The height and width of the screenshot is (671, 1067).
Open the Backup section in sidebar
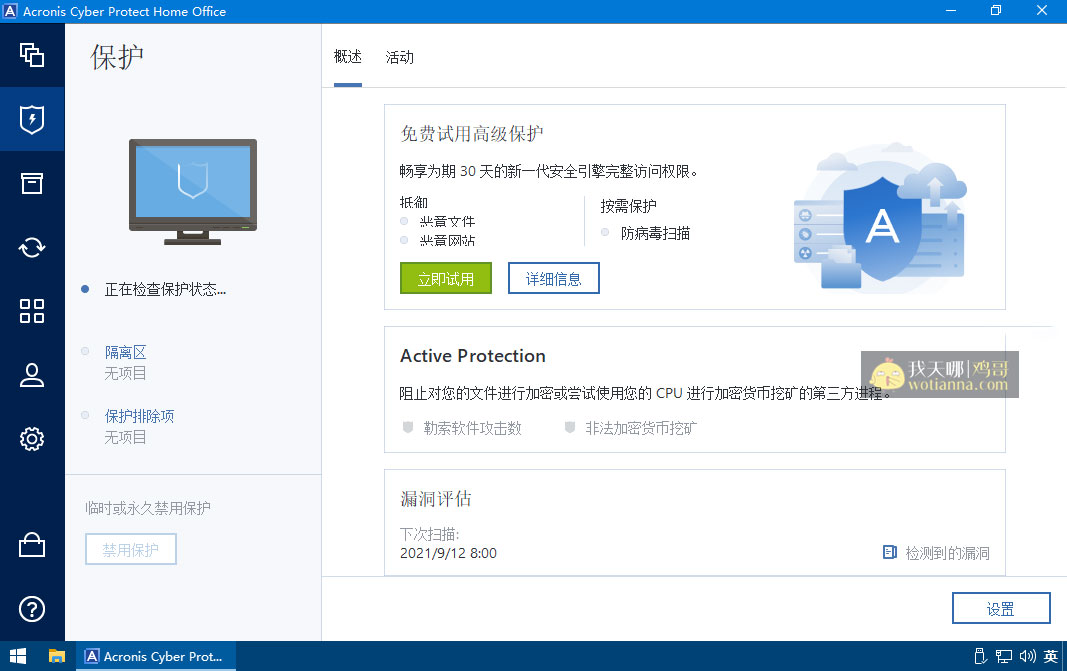32,55
